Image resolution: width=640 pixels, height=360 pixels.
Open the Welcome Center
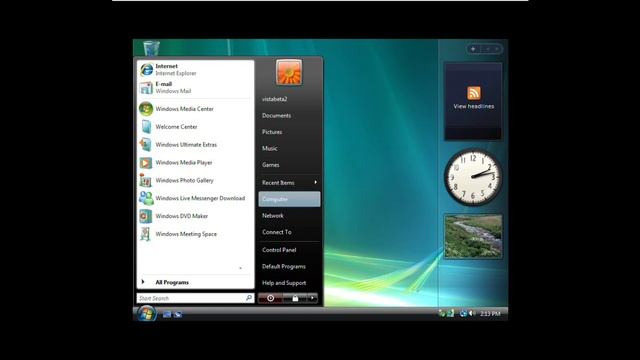195,127
